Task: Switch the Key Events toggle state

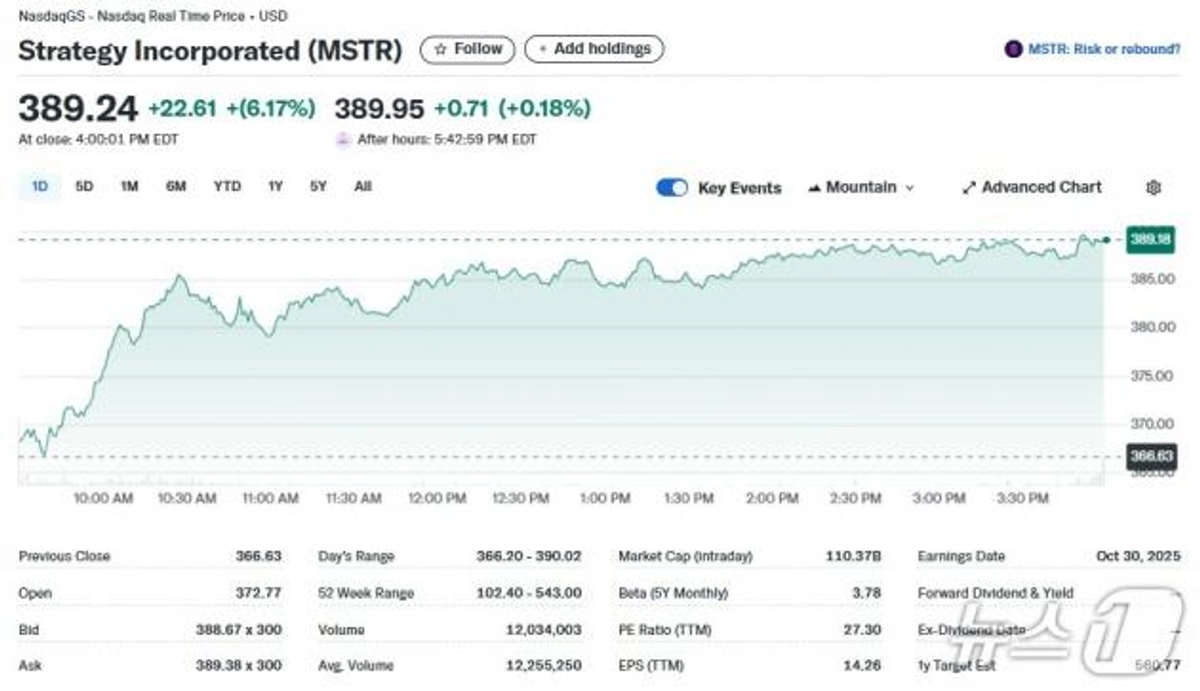Action: pyautogui.click(x=671, y=187)
